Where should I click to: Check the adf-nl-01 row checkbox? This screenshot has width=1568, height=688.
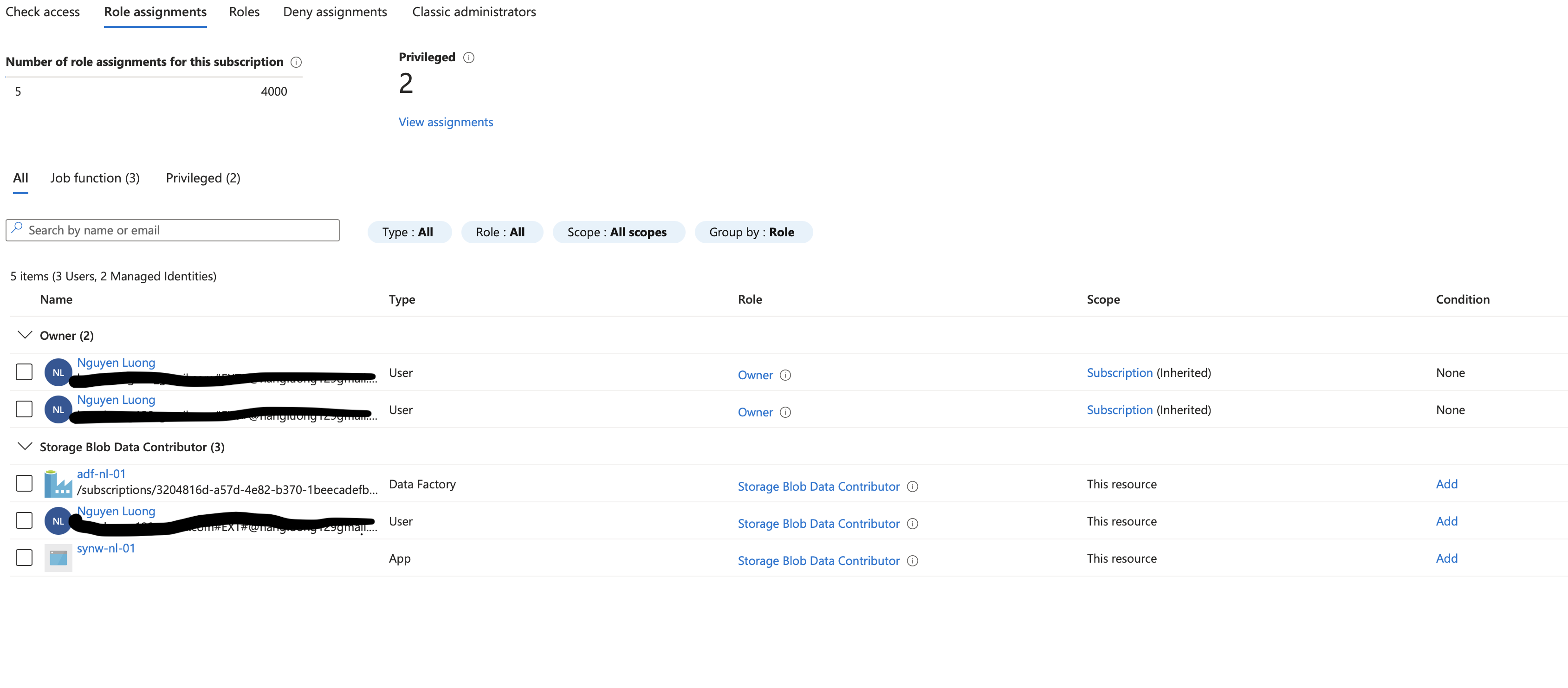tap(24, 483)
